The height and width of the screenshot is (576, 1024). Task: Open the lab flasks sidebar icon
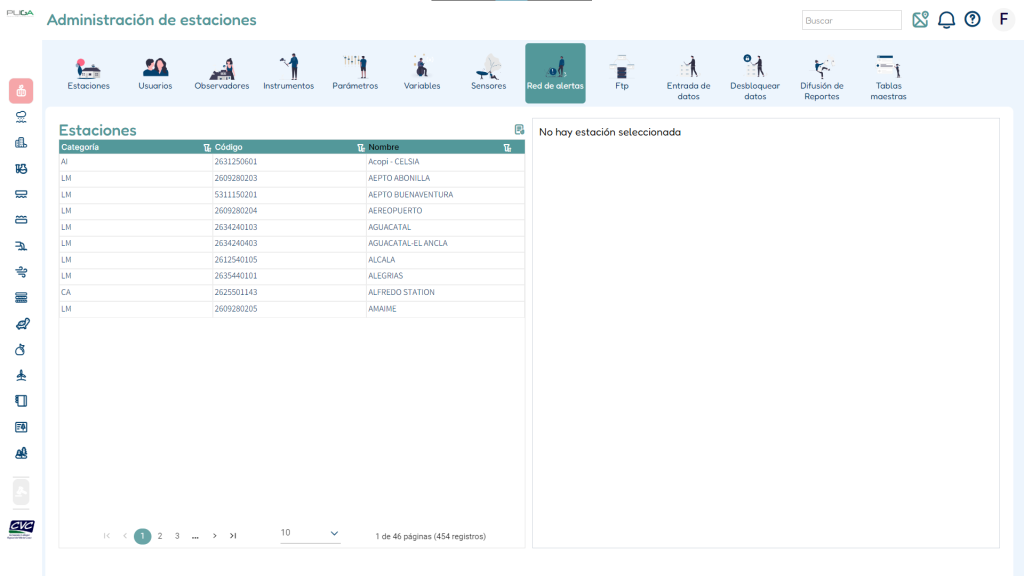click(21, 168)
